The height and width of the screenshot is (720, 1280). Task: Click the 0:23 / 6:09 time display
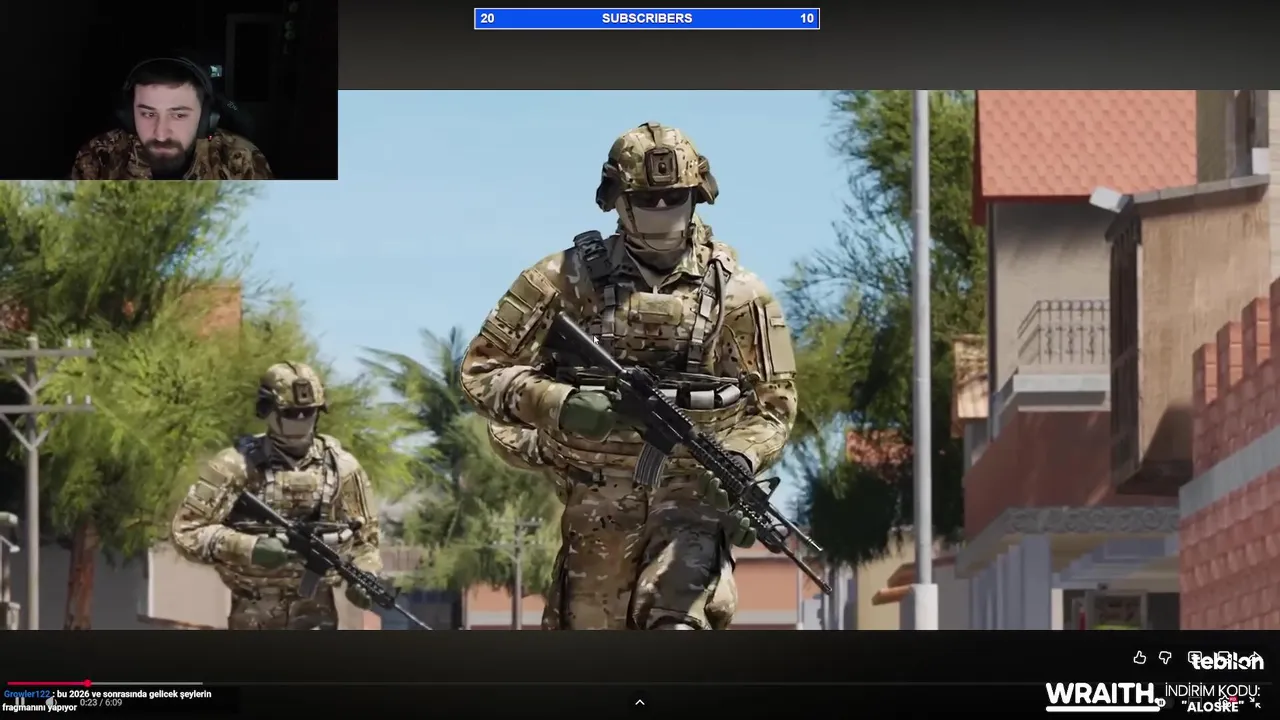point(101,703)
